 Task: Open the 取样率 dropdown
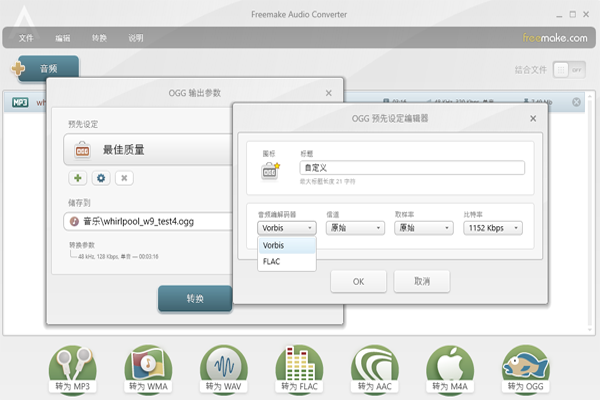pyautogui.click(x=424, y=228)
